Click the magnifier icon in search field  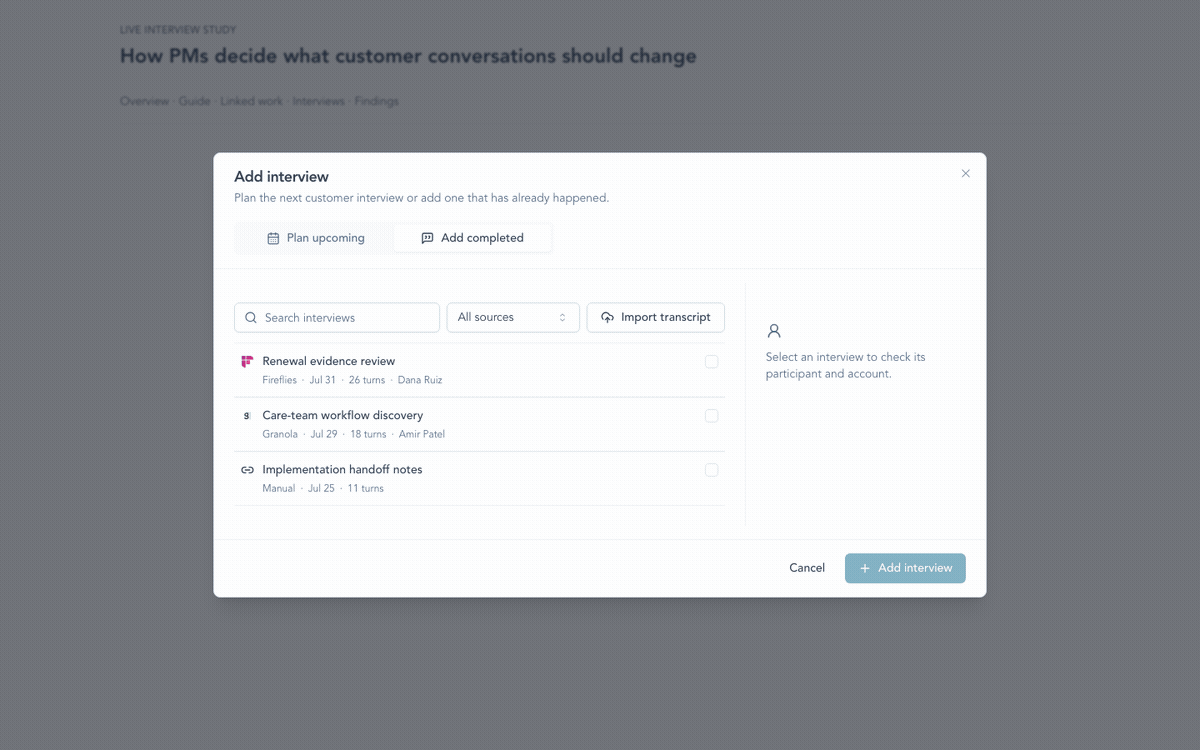251,318
